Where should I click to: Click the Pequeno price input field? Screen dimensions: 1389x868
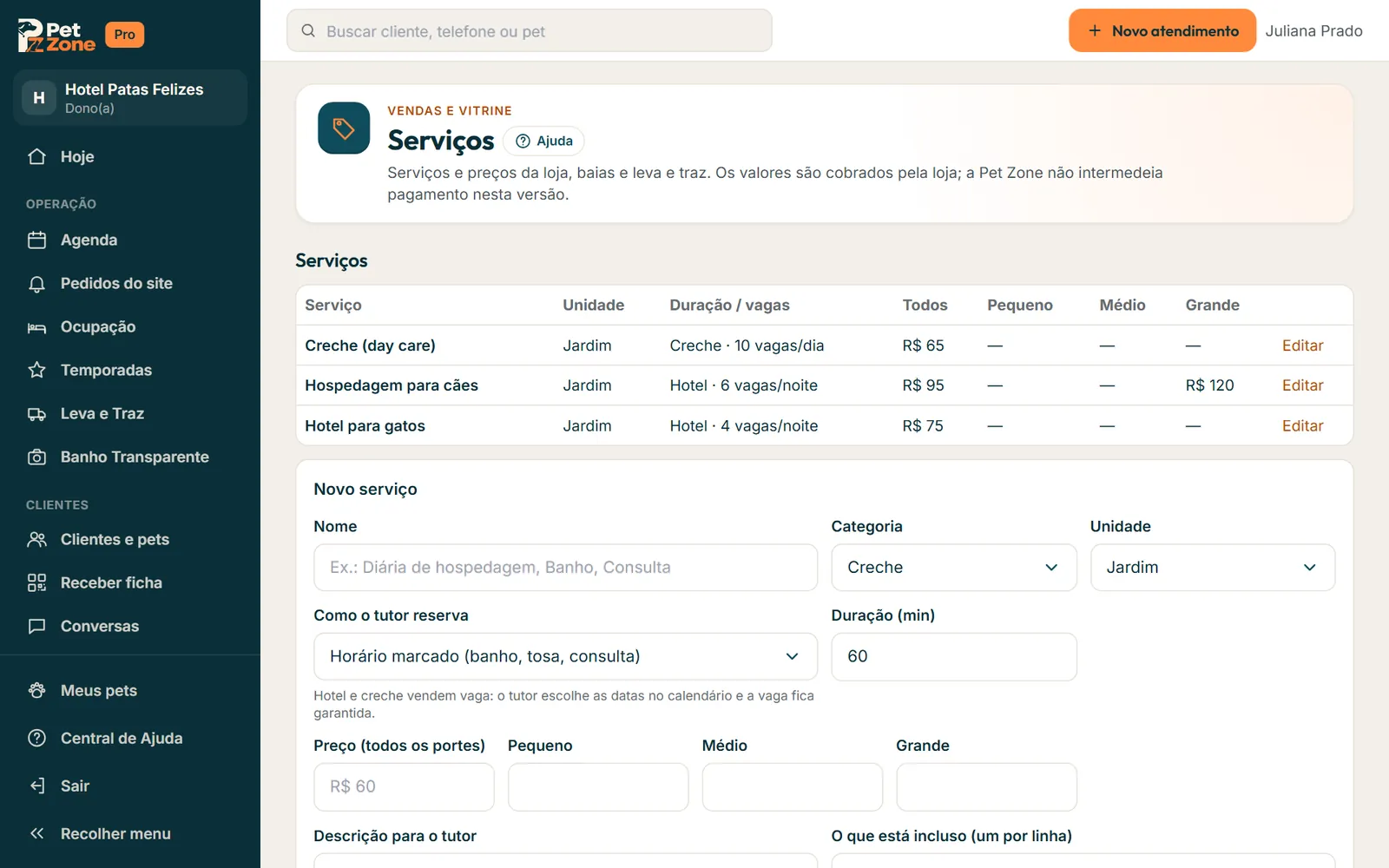click(598, 786)
